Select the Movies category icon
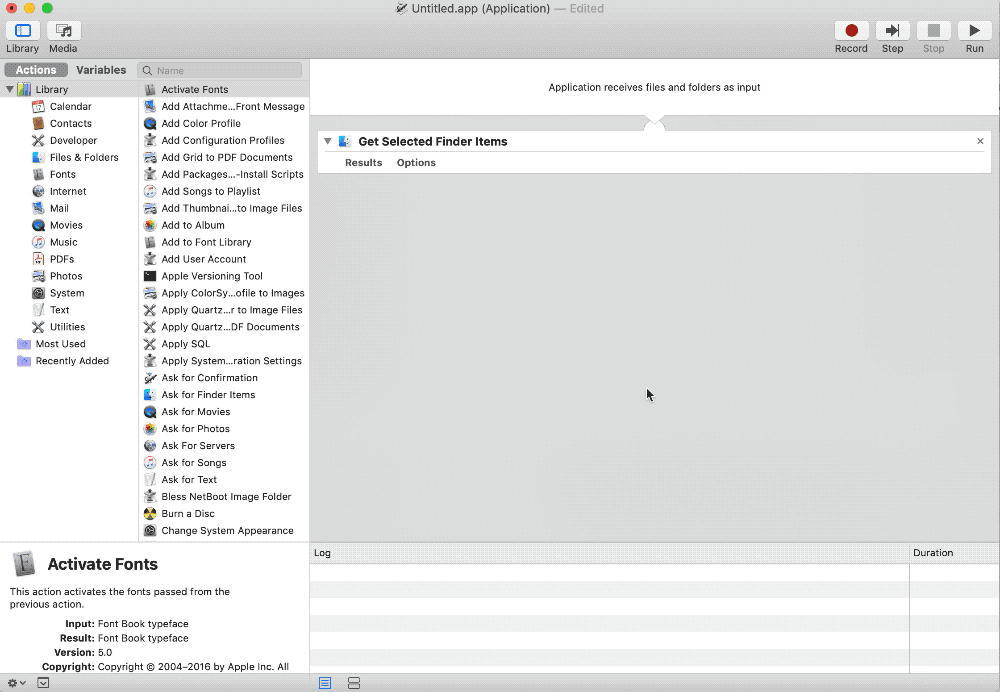 point(38,225)
